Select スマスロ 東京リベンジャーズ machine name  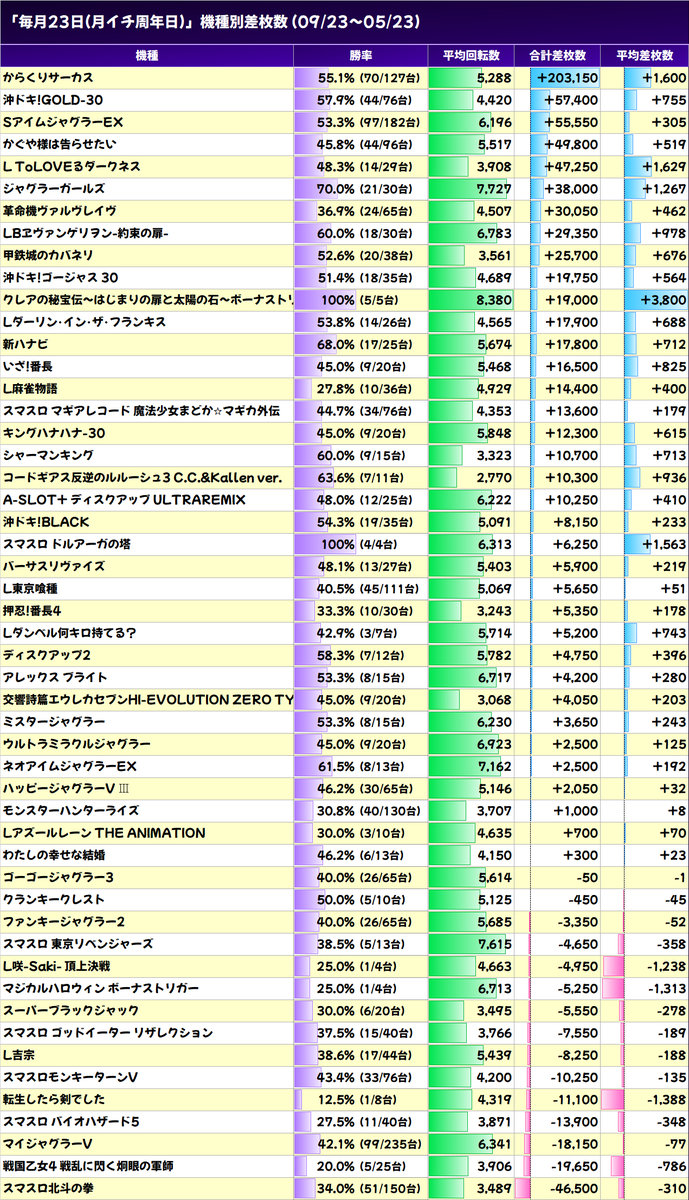tap(78, 942)
